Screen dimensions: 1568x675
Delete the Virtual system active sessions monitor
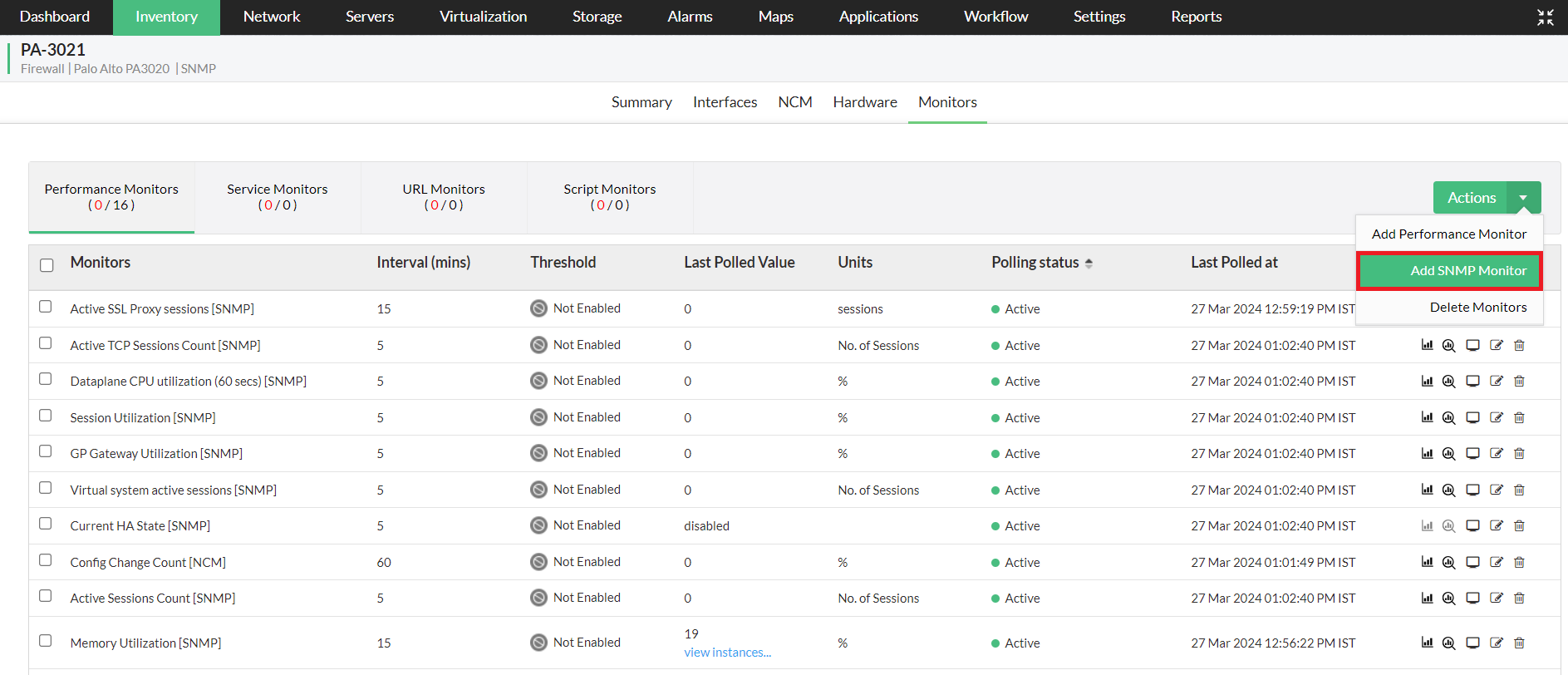click(x=1519, y=490)
